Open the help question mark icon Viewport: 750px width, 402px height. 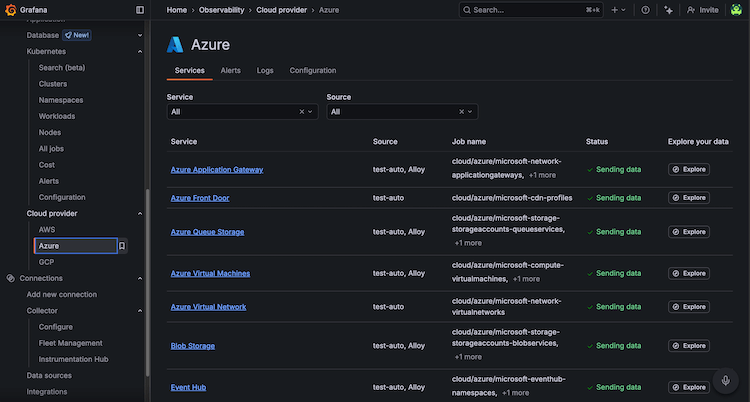[645, 10]
